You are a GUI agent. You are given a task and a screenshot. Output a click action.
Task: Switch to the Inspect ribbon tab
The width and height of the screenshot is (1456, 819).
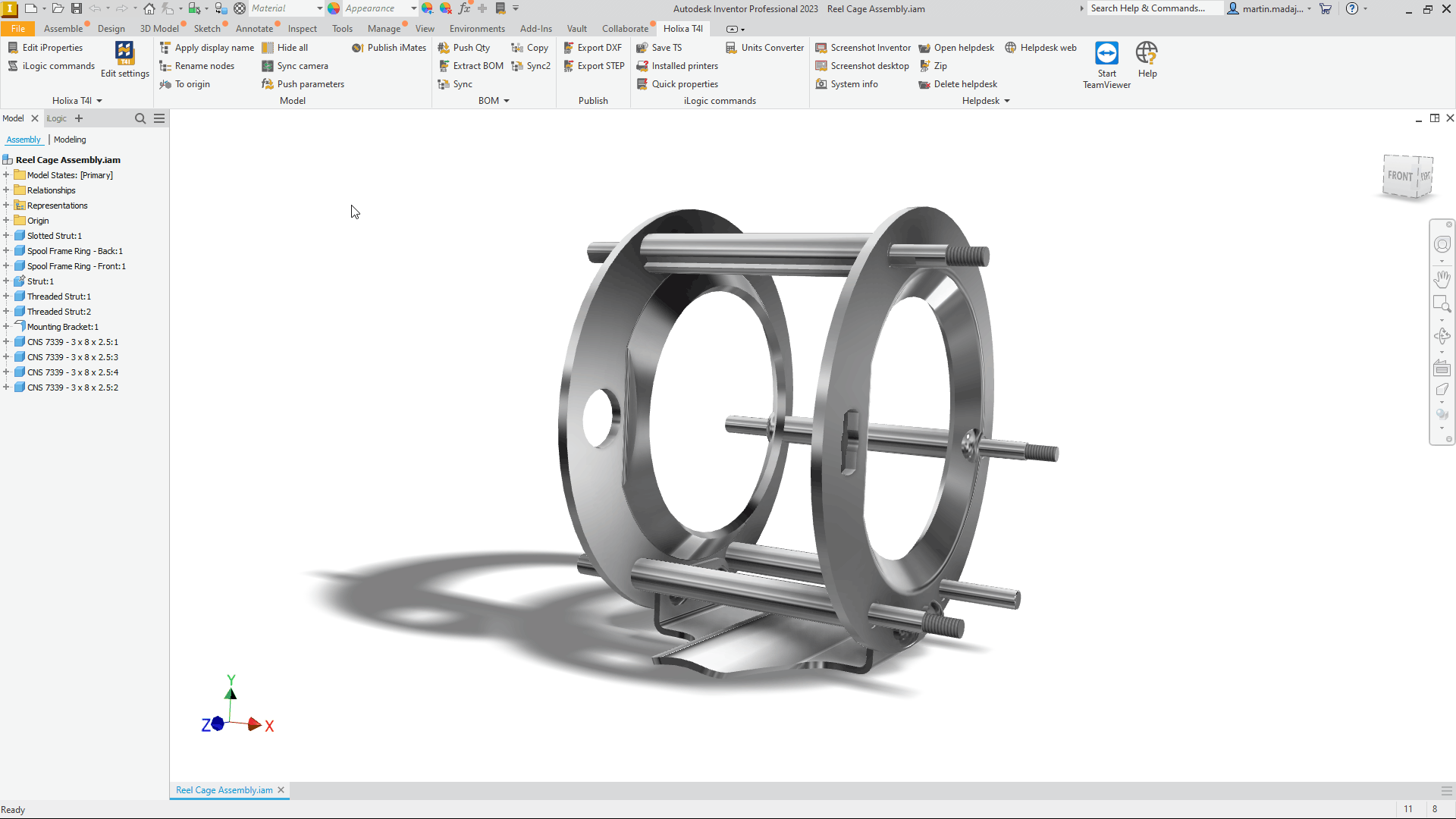(x=302, y=29)
